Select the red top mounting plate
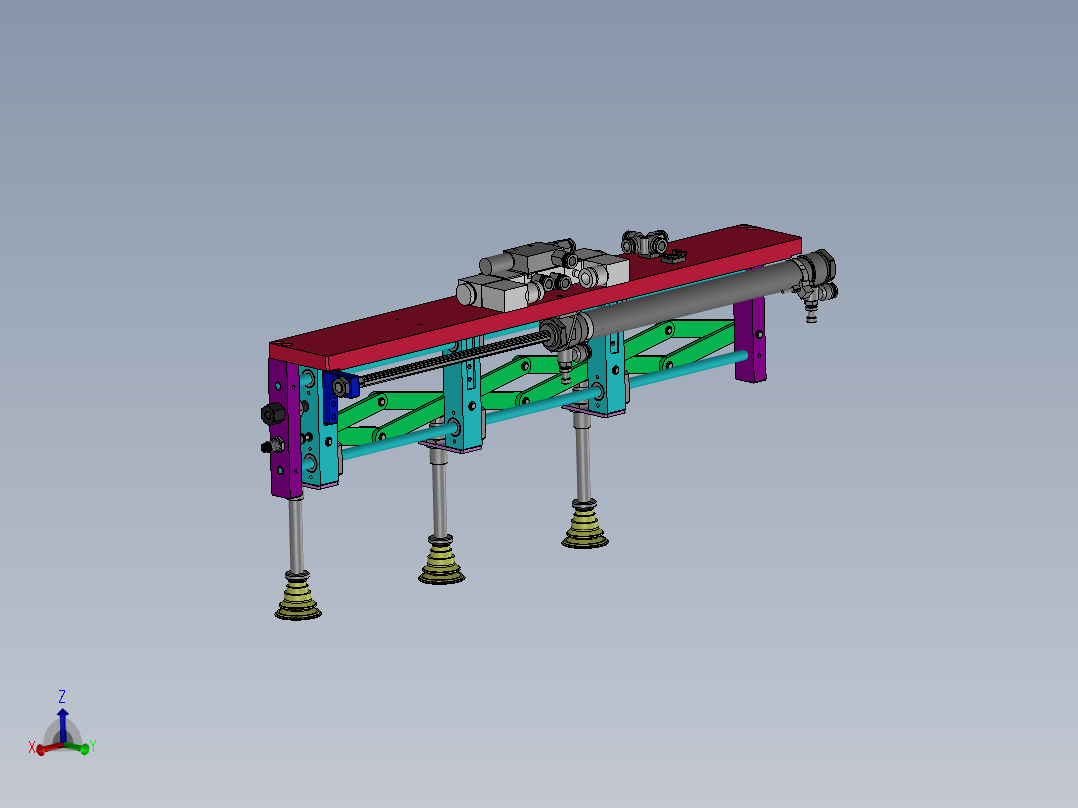Viewport: 1078px width, 808px height. click(x=535, y=296)
